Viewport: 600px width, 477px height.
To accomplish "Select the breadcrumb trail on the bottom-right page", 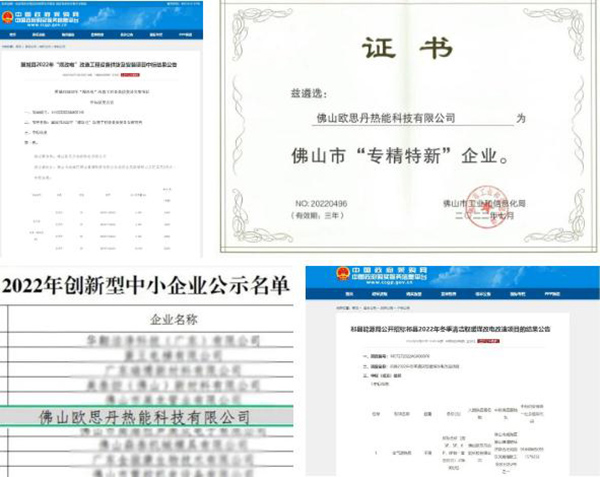I will pyautogui.click(x=373, y=308).
